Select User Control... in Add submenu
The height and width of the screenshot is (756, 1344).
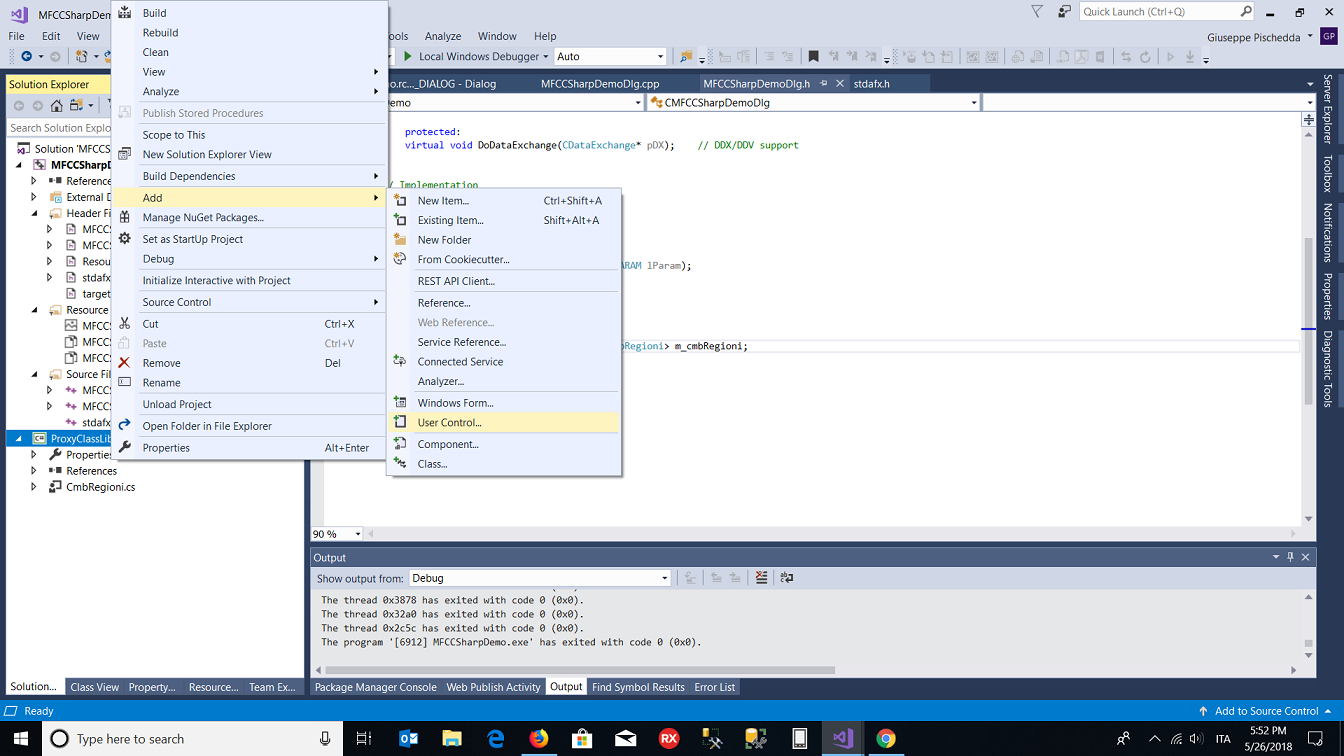(x=504, y=423)
